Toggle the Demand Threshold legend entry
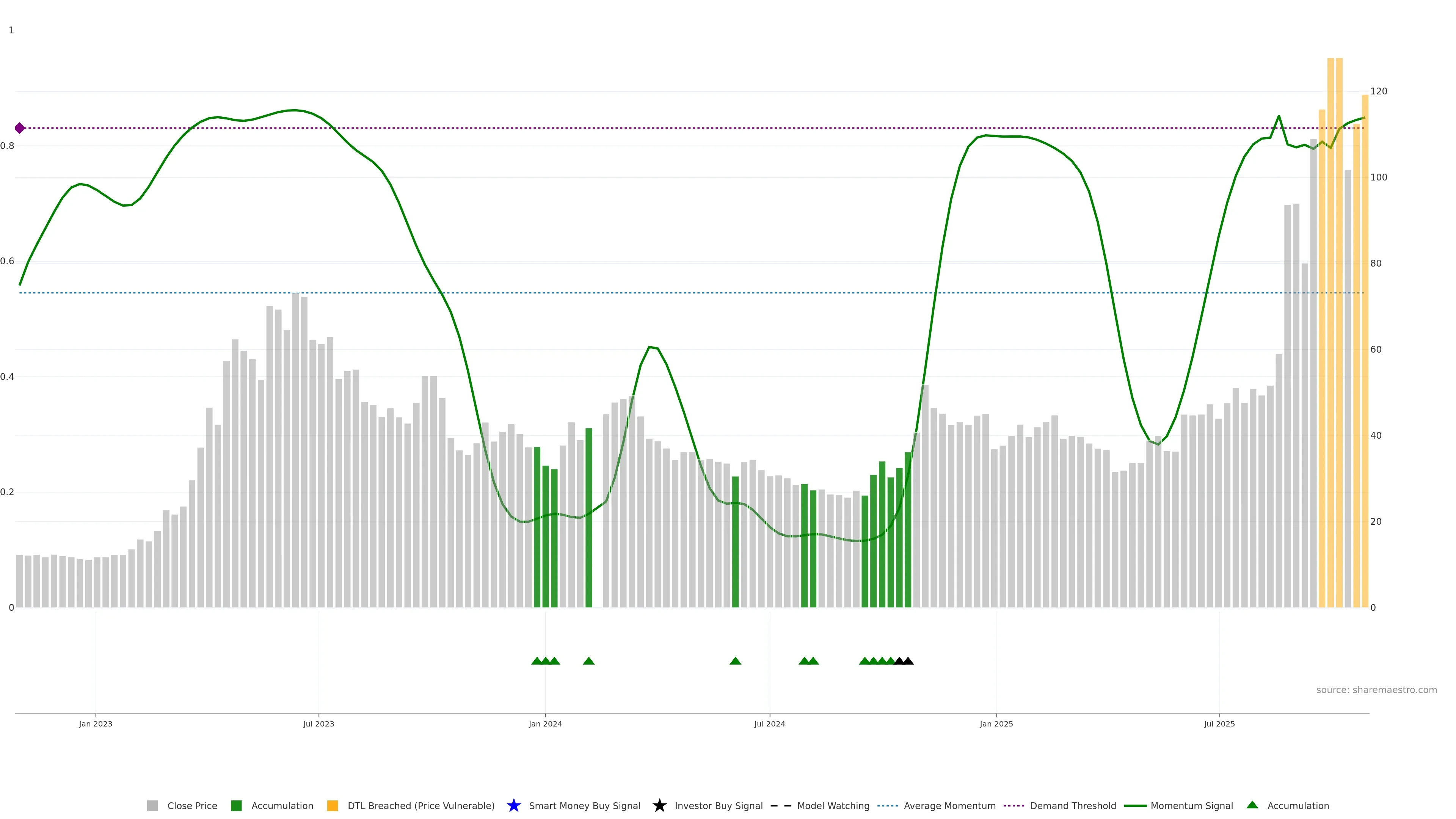Screen dimensions: 1456x819 (x=1073, y=805)
